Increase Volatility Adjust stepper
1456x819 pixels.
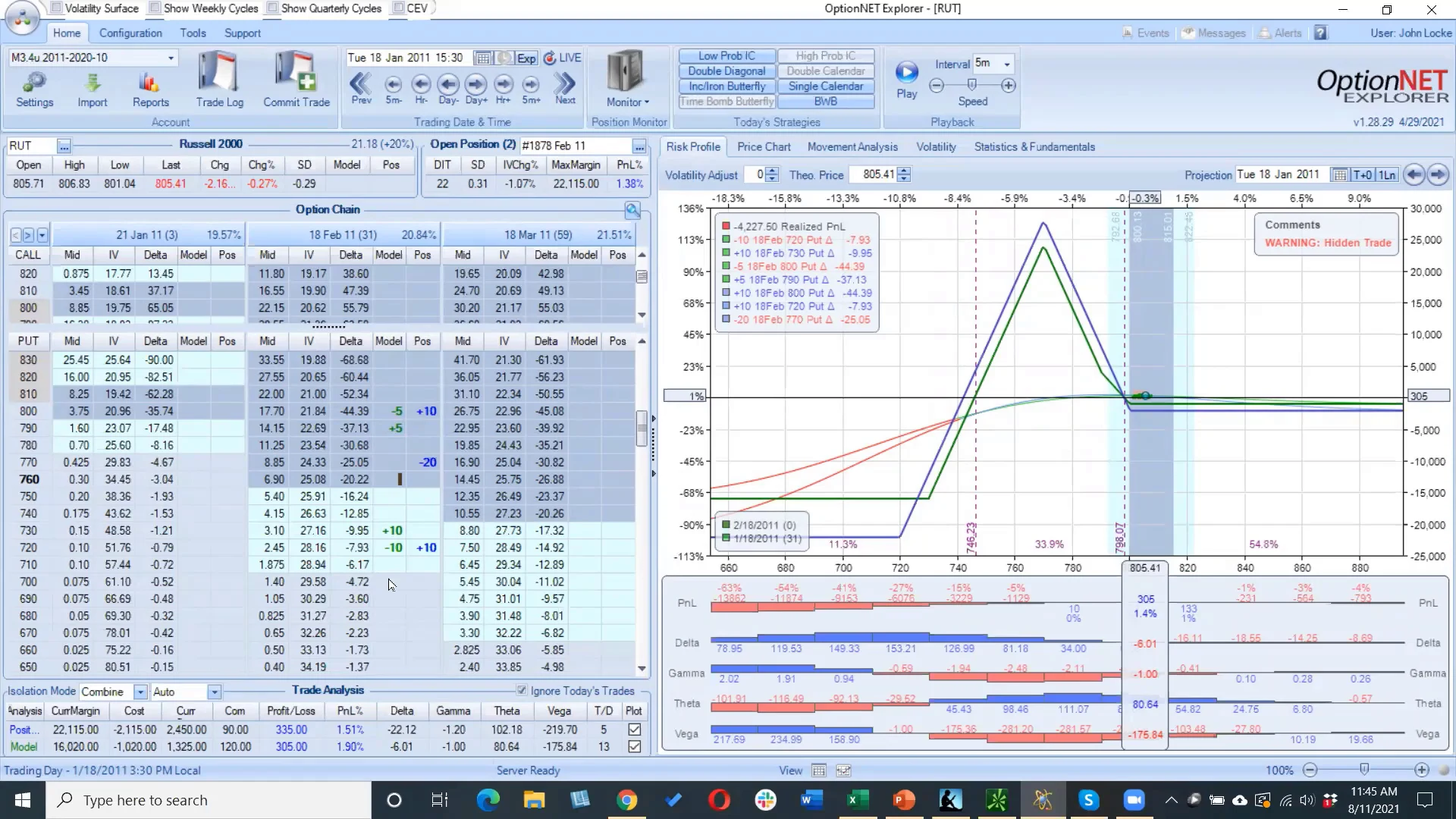point(772,171)
